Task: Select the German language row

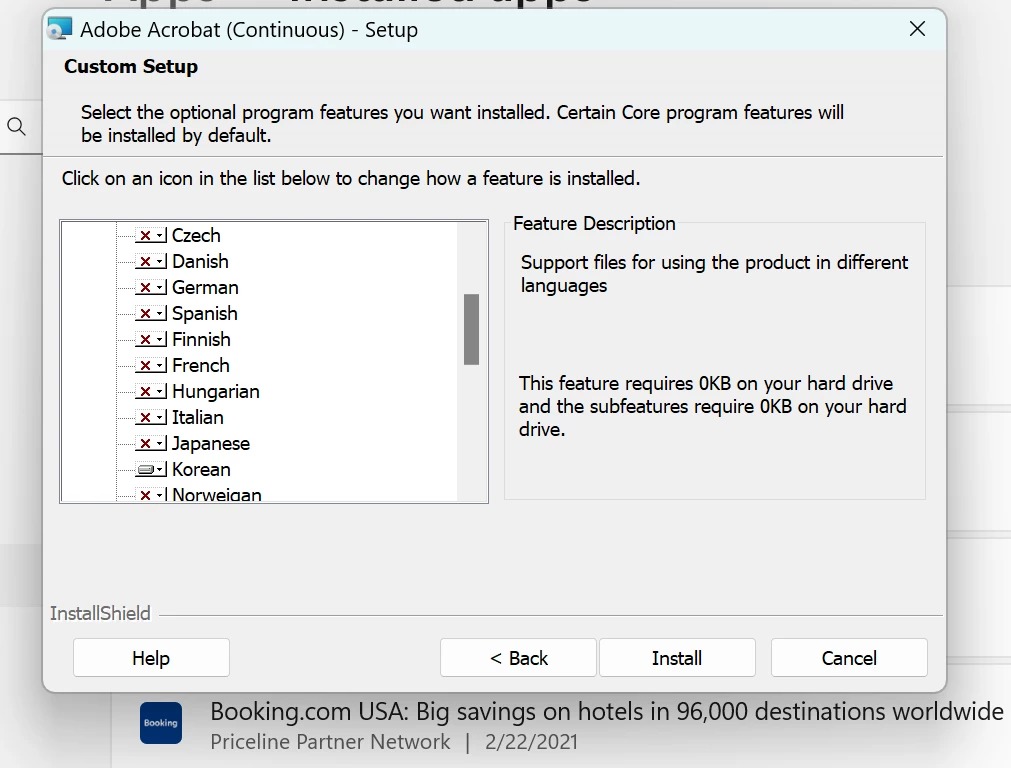Action: tap(205, 288)
